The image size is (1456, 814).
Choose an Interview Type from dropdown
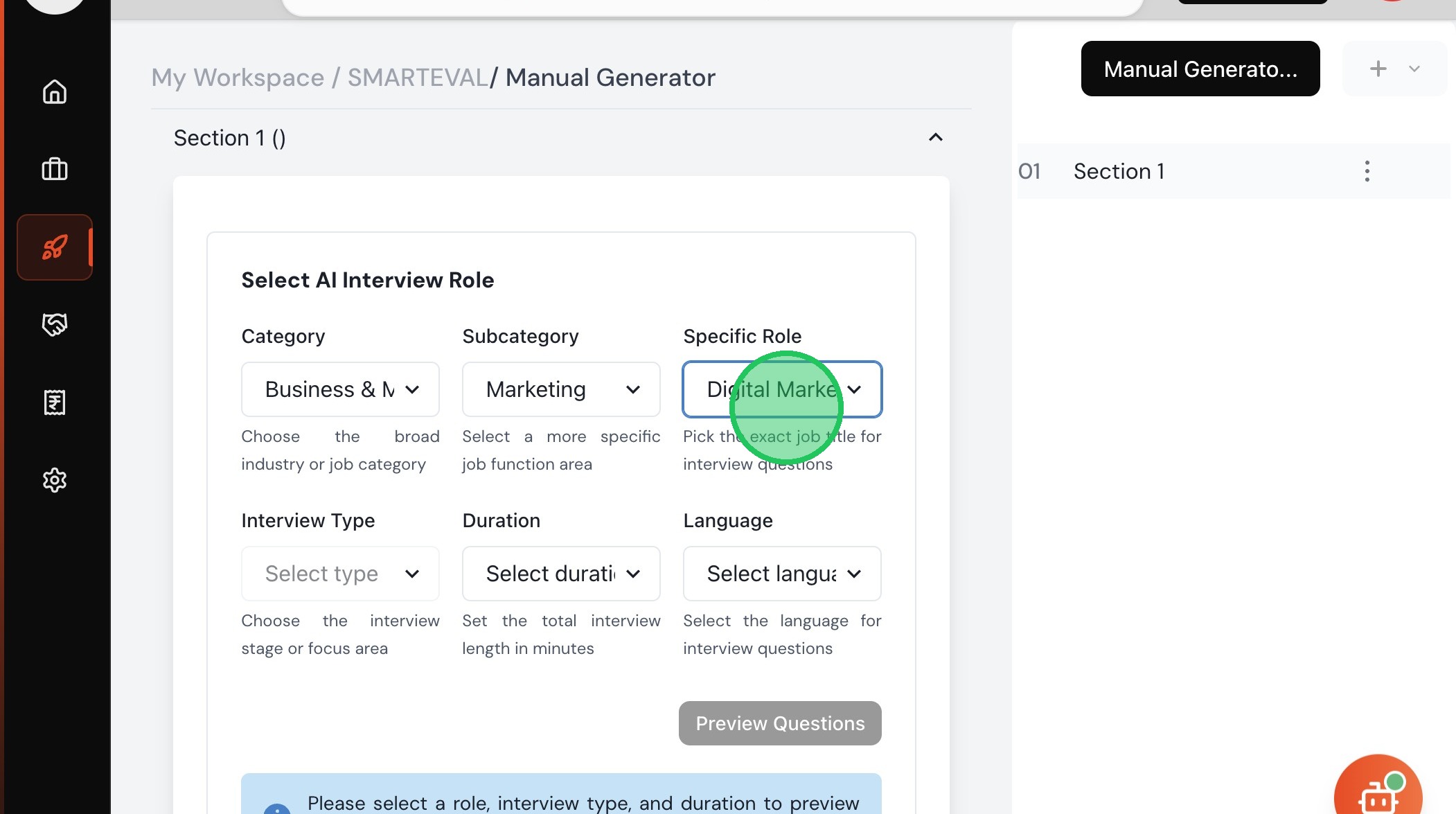point(340,574)
